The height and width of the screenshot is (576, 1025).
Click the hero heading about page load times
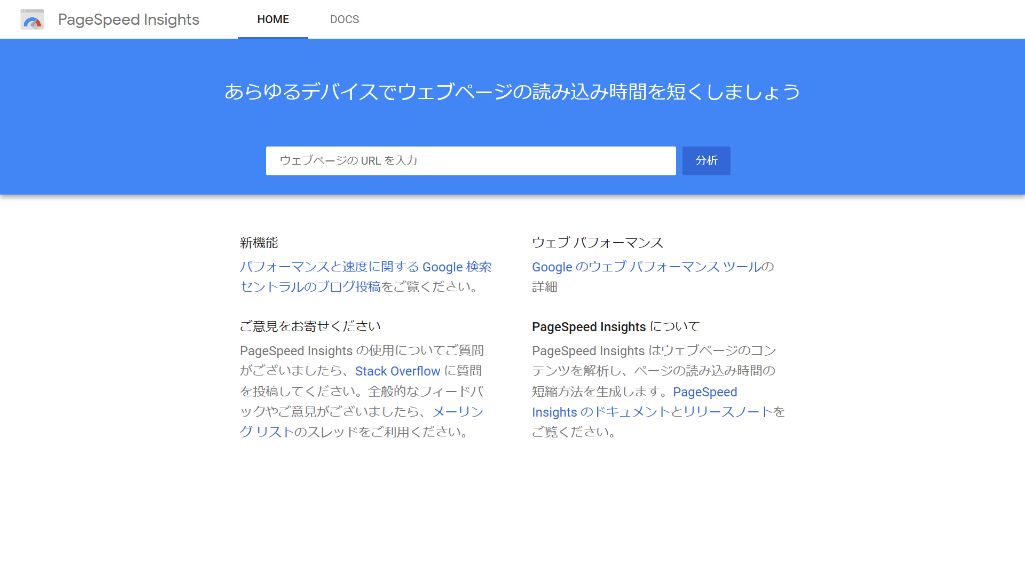[512, 91]
